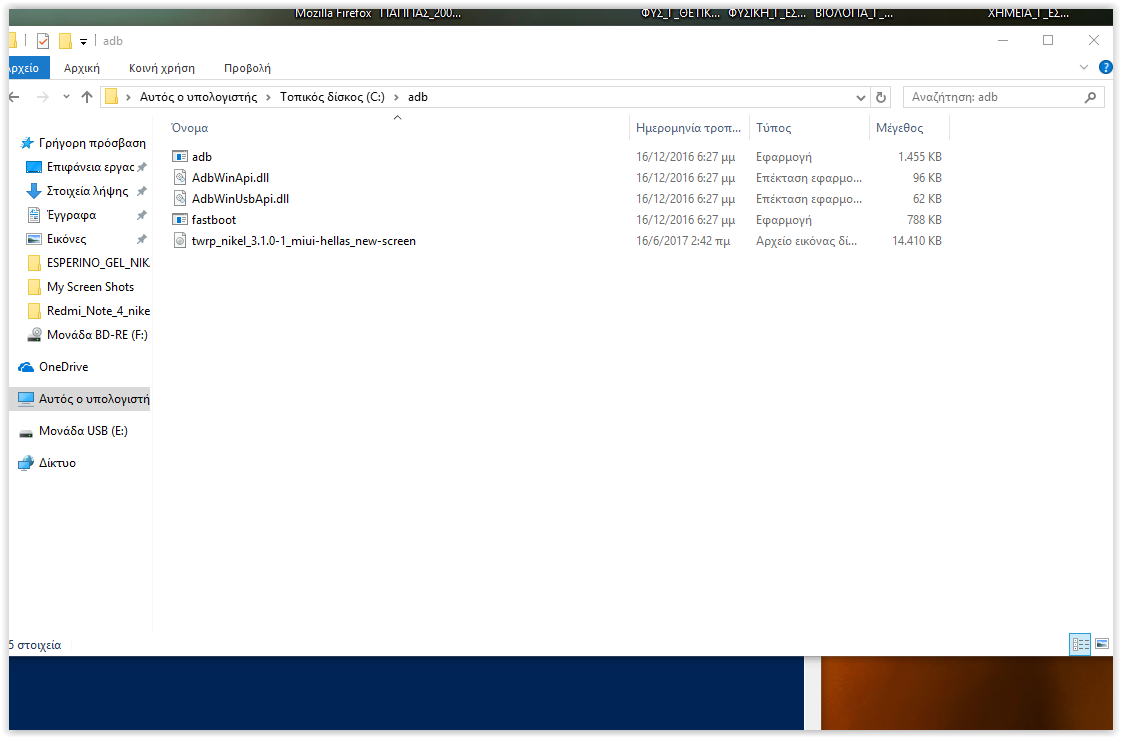Switch to Details view icon
Image resolution: width=1121 pixels, height=738 pixels.
click(1080, 644)
